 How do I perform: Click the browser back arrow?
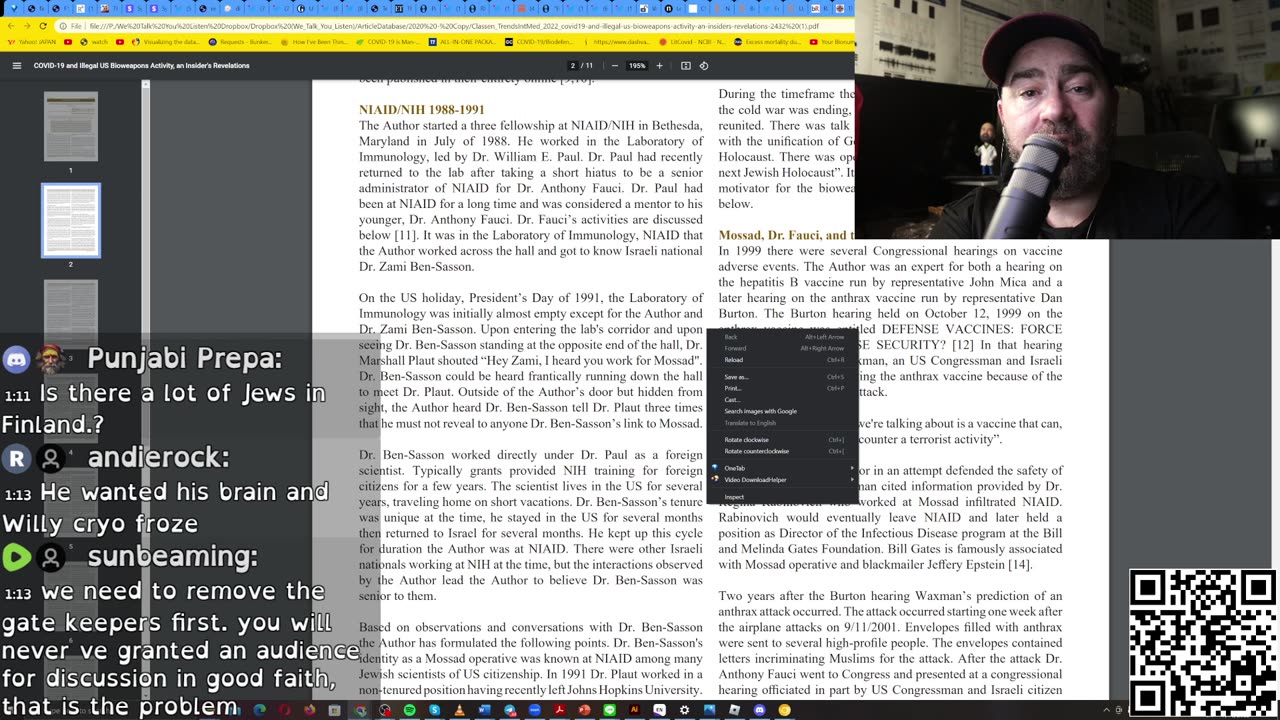[x=11, y=26]
